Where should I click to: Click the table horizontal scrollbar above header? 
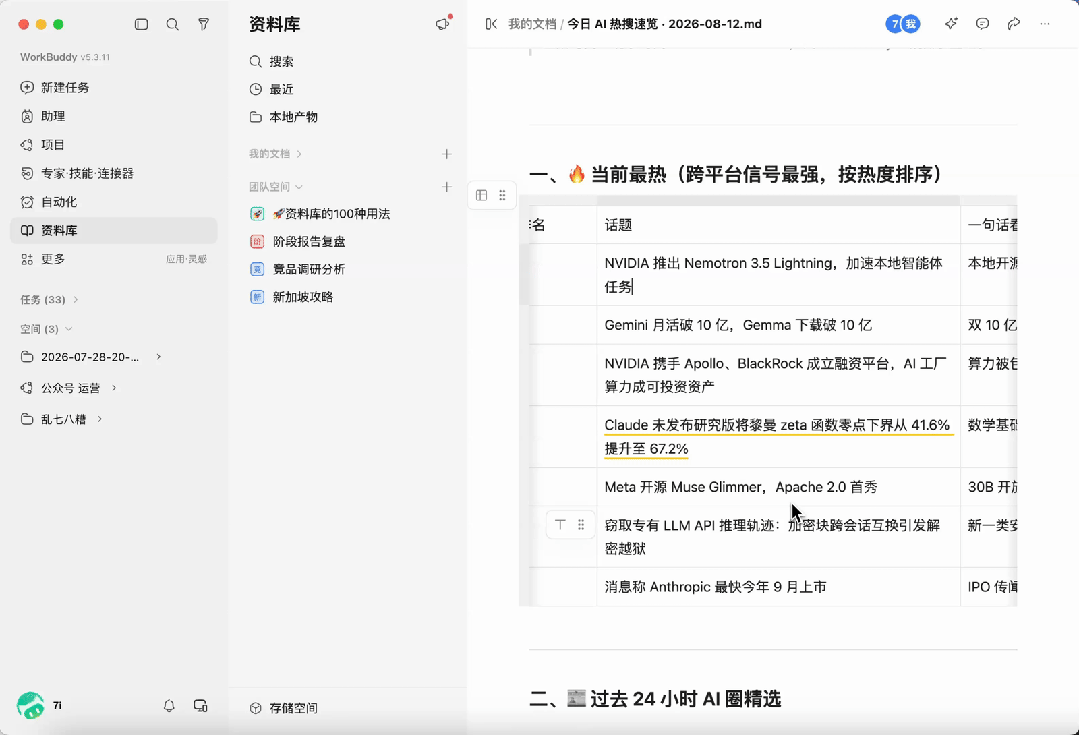[778, 200]
